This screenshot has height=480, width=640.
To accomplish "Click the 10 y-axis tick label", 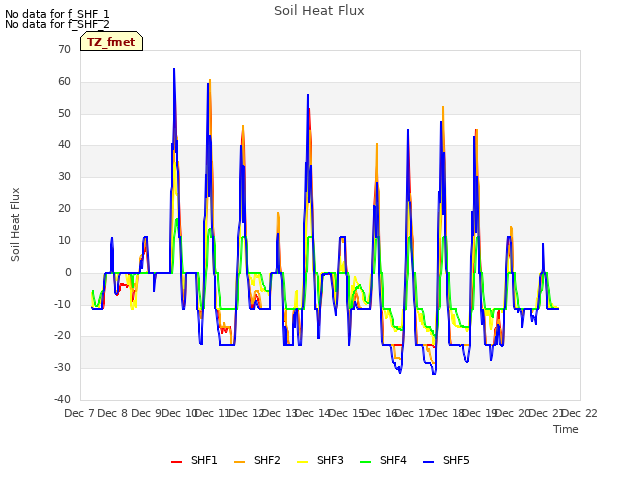I will point(64,240).
